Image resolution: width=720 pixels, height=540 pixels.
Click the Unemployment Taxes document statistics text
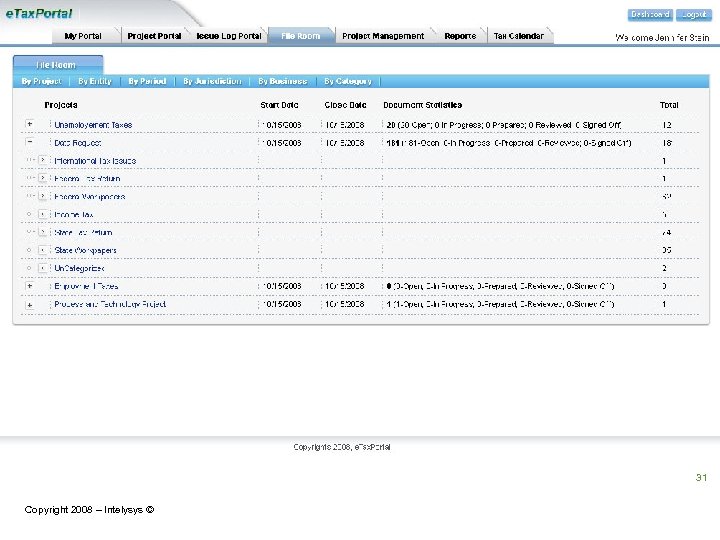(x=504, y=125)
